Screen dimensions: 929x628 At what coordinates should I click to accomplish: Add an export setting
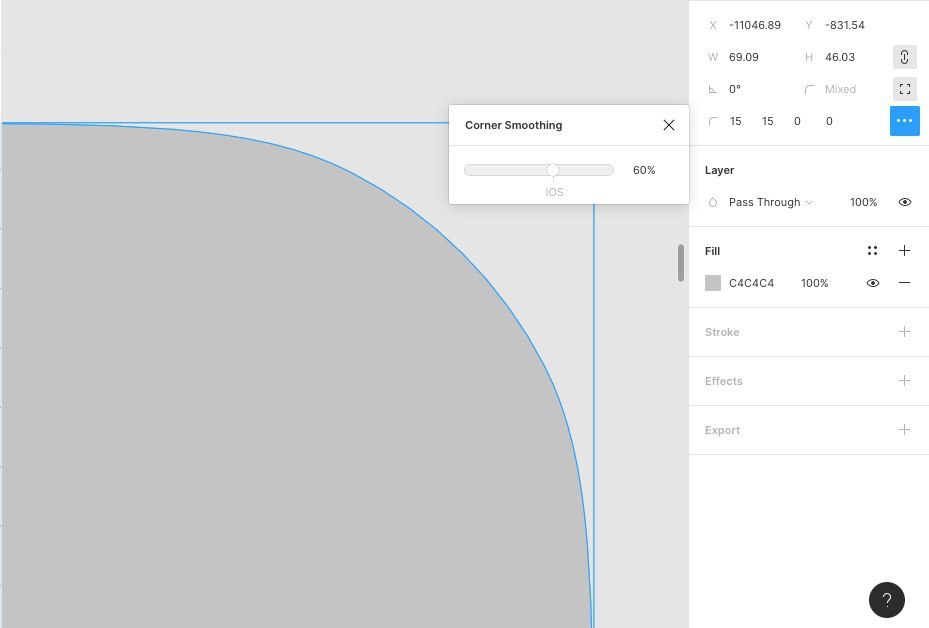coord(904,430)
